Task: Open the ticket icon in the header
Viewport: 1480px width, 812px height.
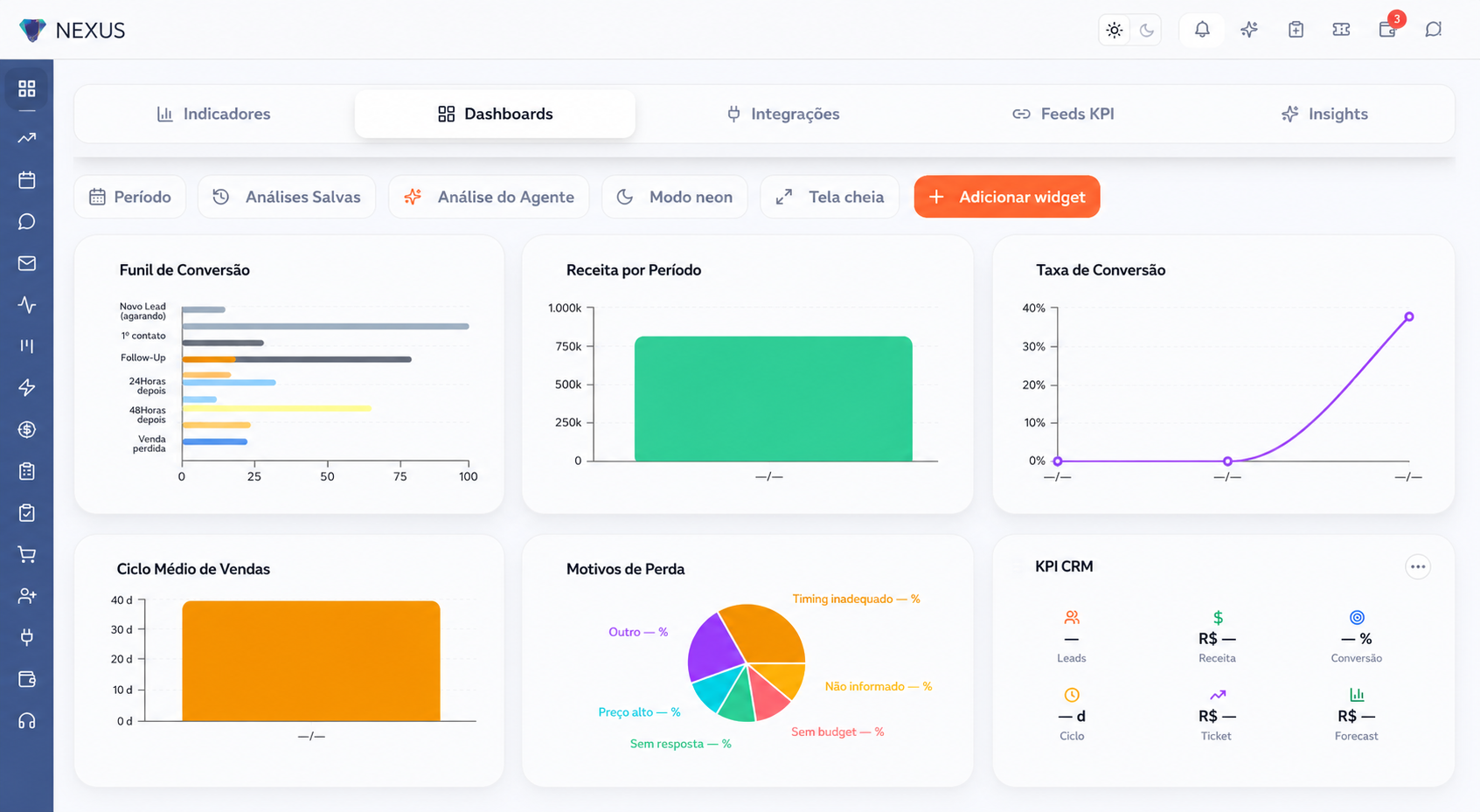Action: click(x=1341, y=30)
